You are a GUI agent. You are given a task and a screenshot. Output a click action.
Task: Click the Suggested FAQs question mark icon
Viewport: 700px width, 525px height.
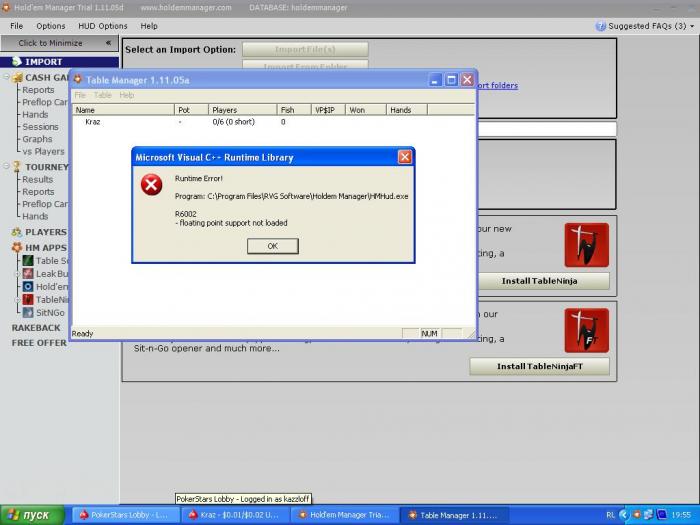tap(600, 26)
